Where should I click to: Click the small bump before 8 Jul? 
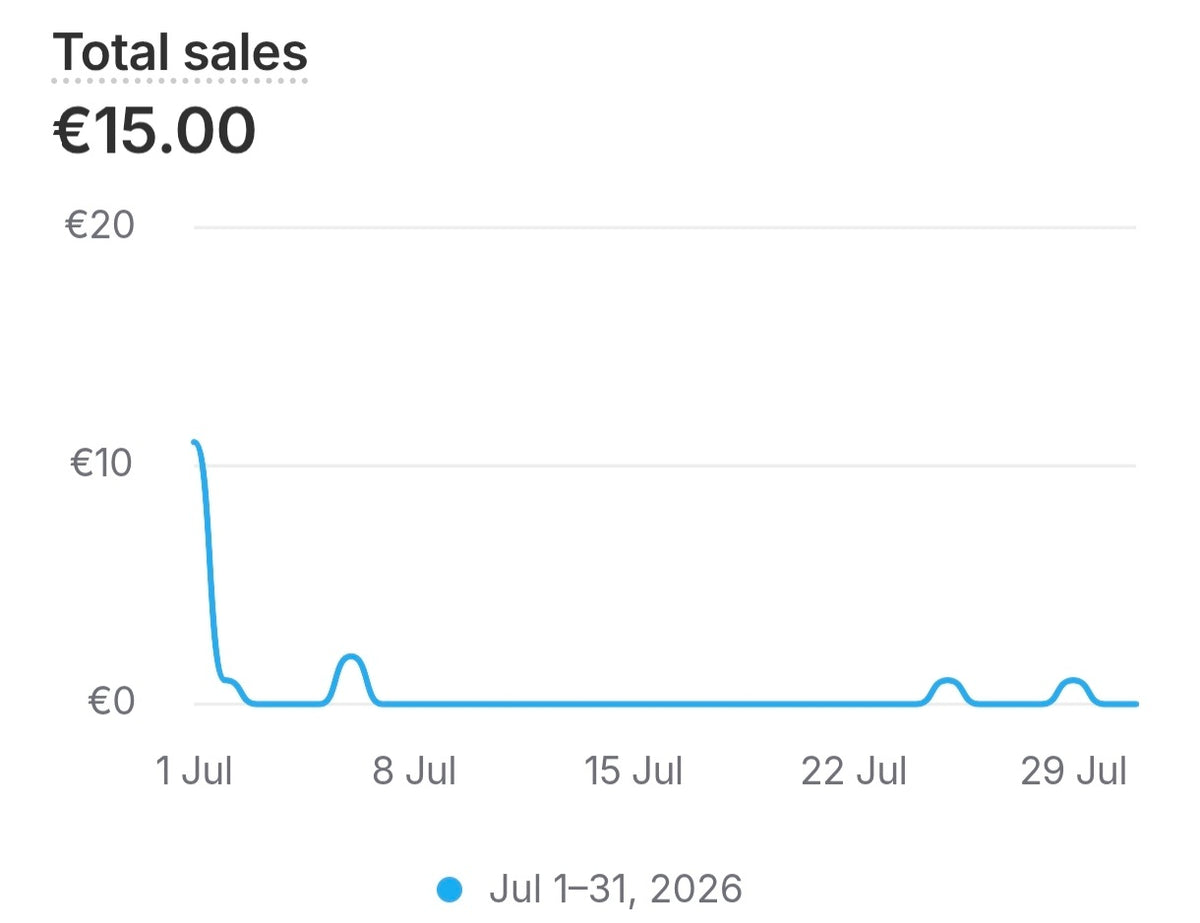coord(351,660)
